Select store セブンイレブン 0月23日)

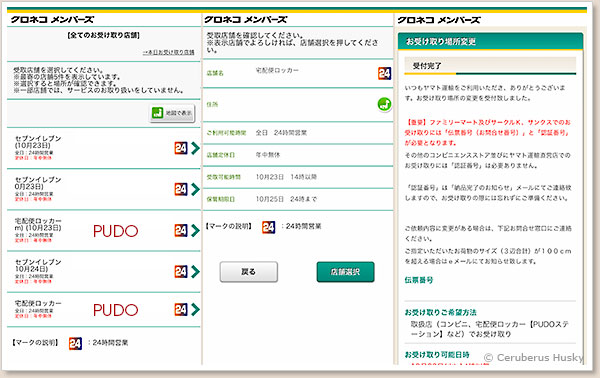104,189
